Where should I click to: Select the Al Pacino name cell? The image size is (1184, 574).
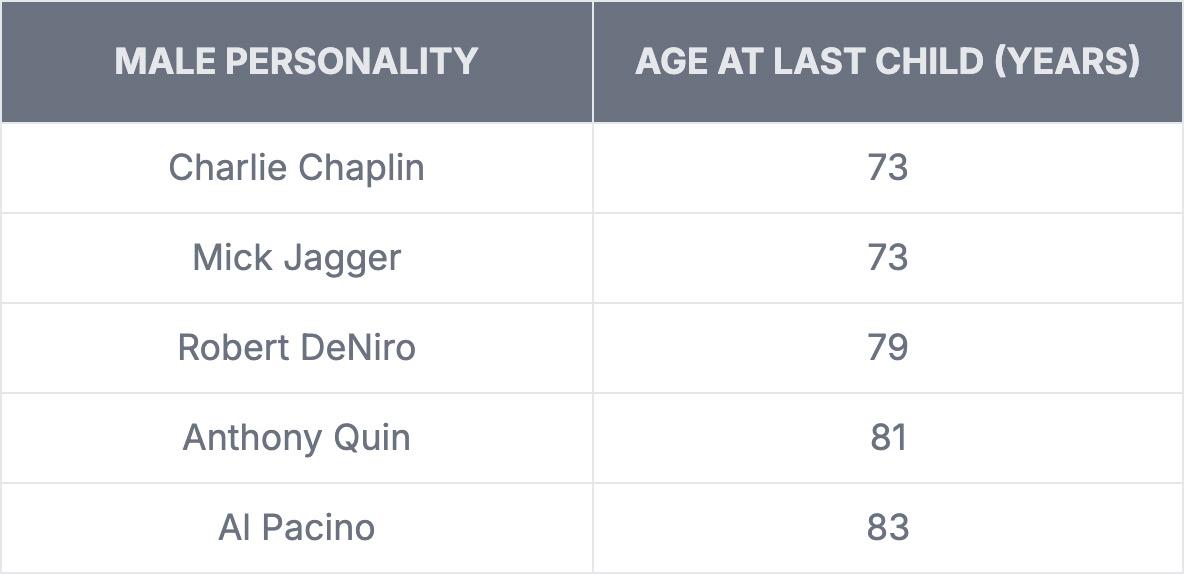(296, 527)
